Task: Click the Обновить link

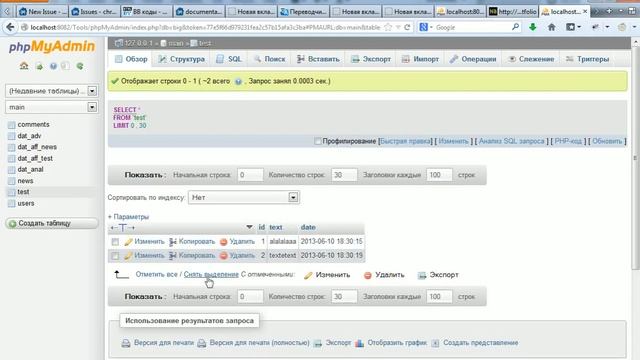Action: (607, 141)
